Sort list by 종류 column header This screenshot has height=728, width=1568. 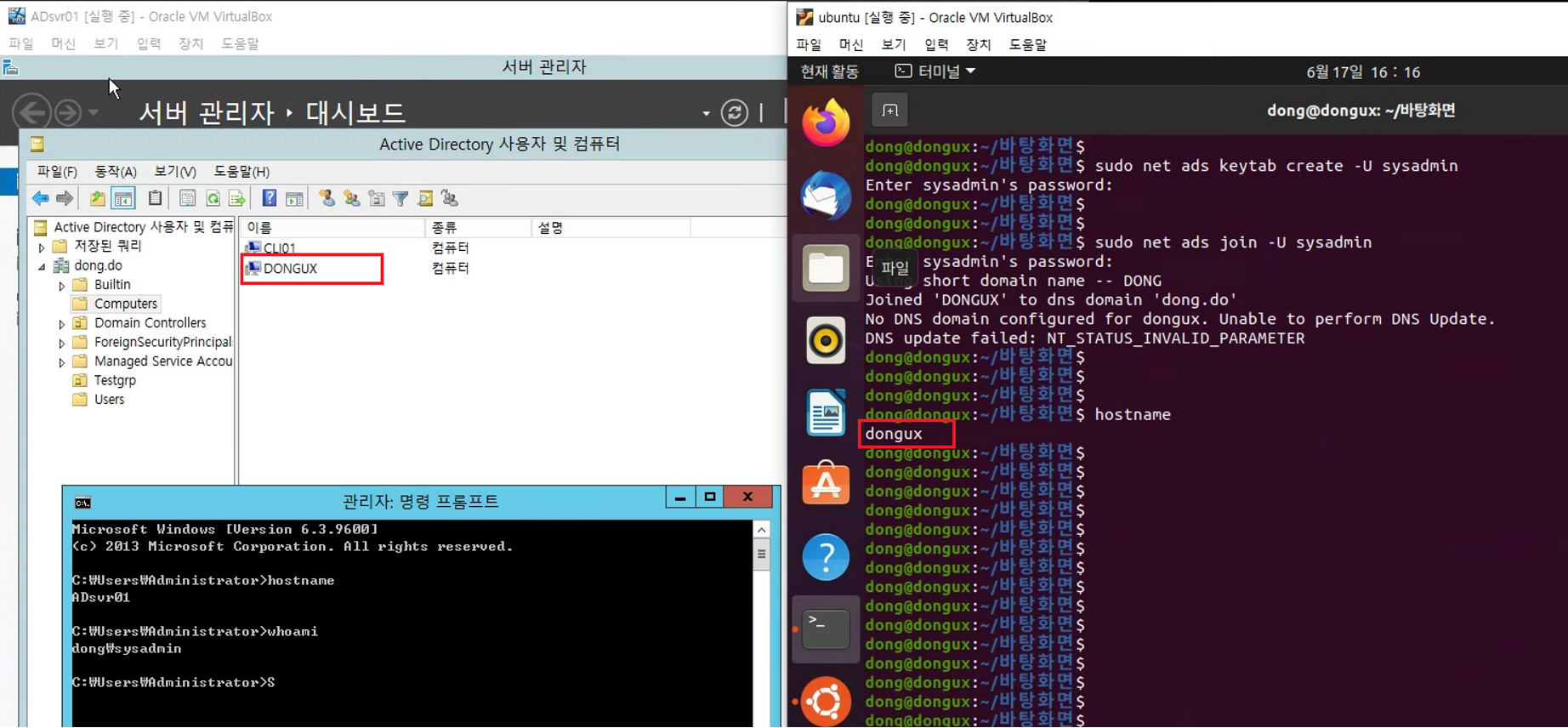tap(478, 228)
